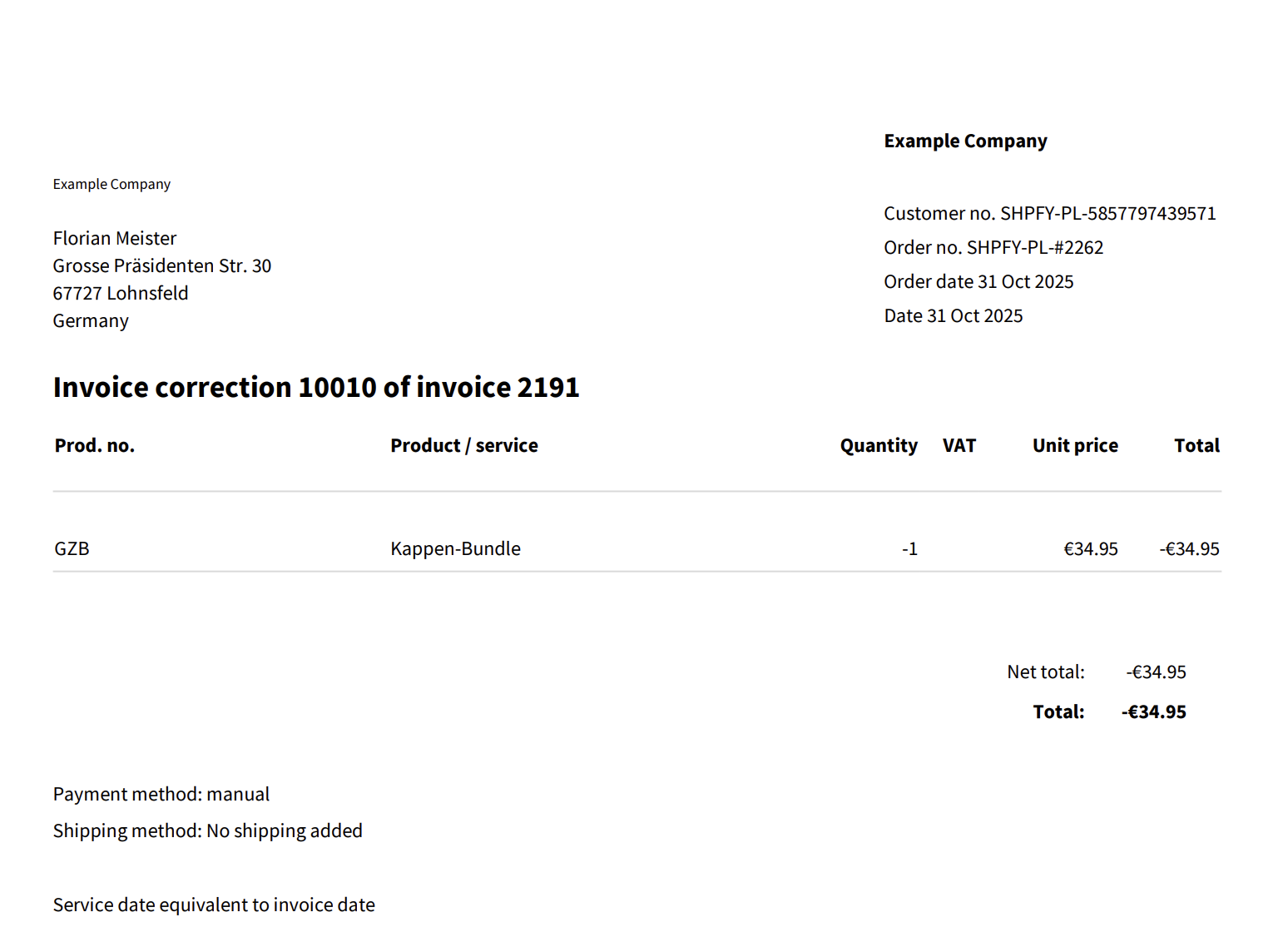Click the country line Germany
This screenshot has height=937, width=1288.
click(91, 321)
